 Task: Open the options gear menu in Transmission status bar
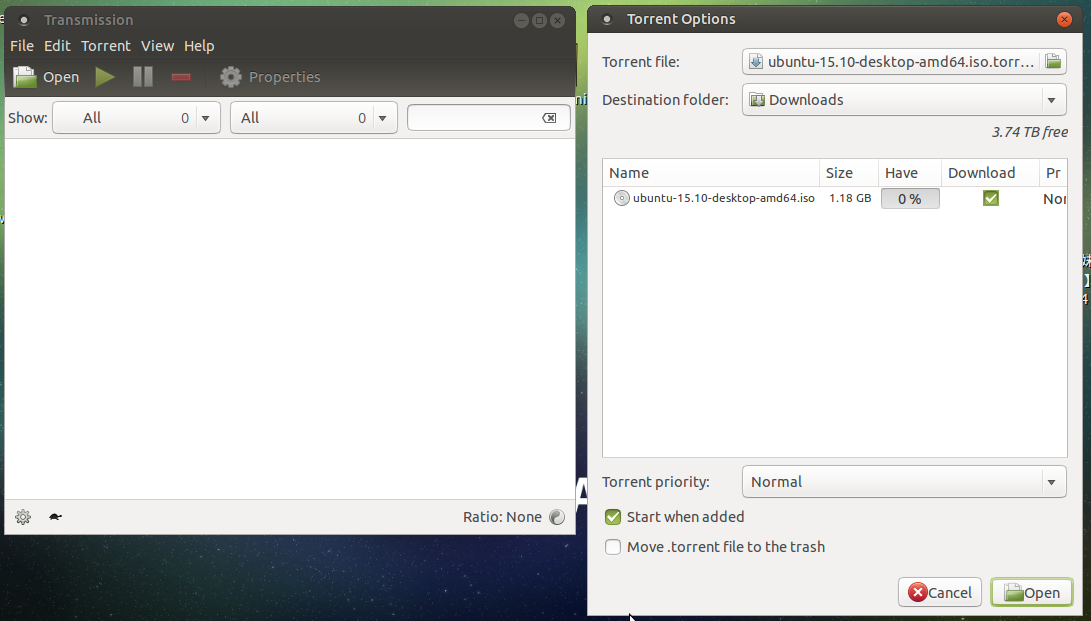coord(23,517)
